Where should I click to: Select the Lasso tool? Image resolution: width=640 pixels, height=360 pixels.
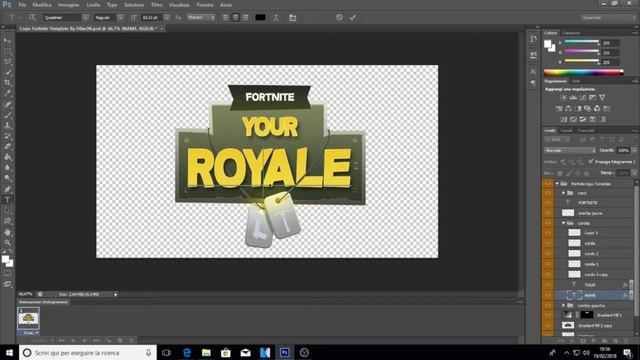coord(7,62)
